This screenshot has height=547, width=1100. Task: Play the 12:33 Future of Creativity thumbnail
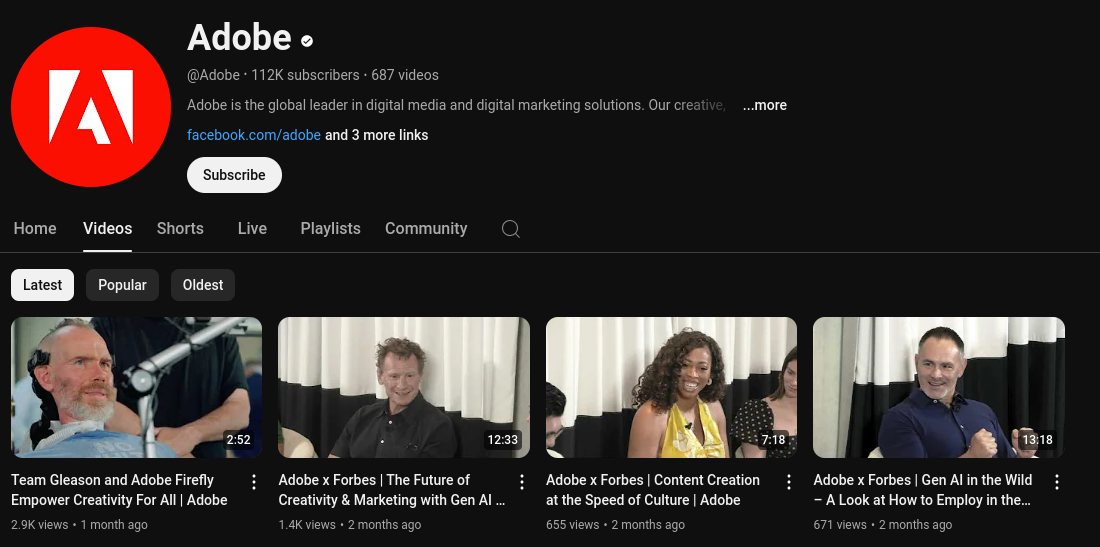pyautogui.click(x=404, y=387)
